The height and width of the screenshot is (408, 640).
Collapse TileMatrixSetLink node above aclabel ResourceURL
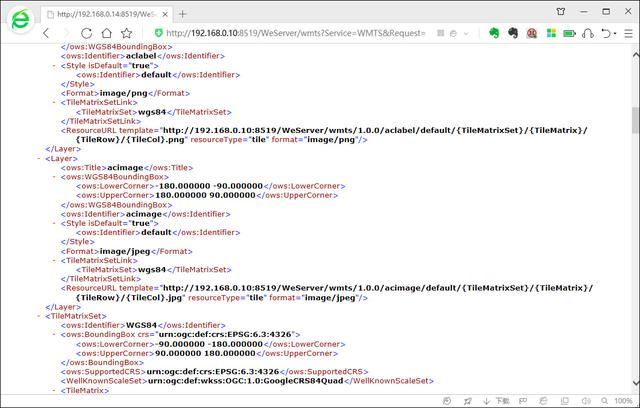tap(54, 102)
